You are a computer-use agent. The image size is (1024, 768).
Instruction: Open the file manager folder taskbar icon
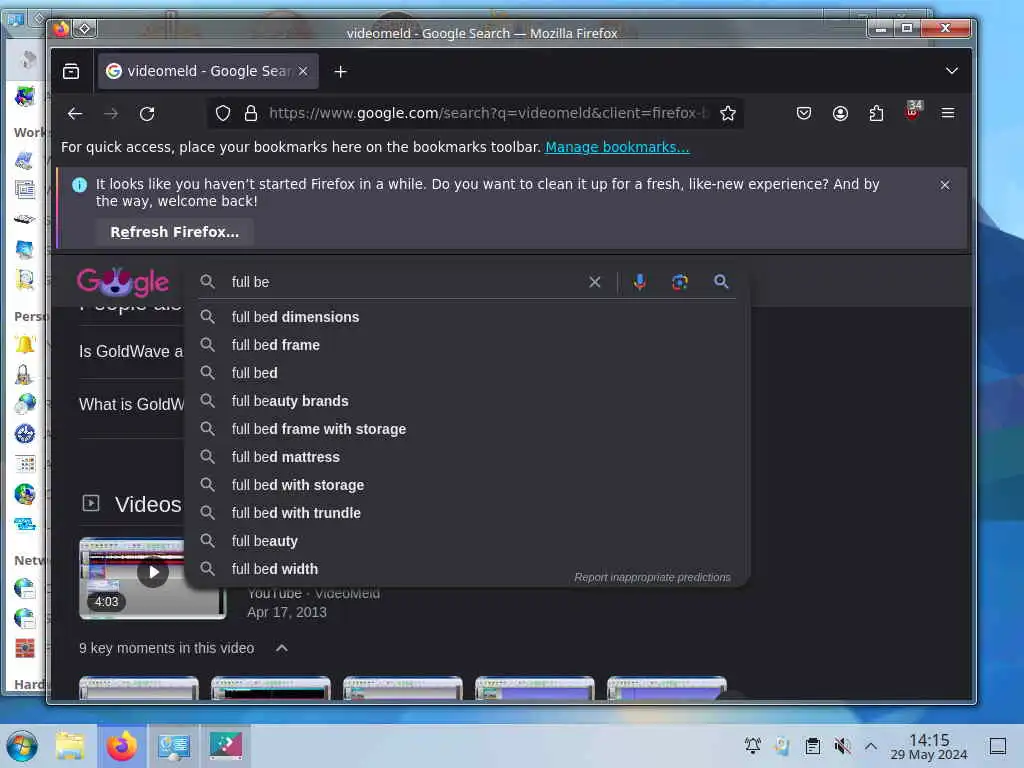(x=71, y=746)
